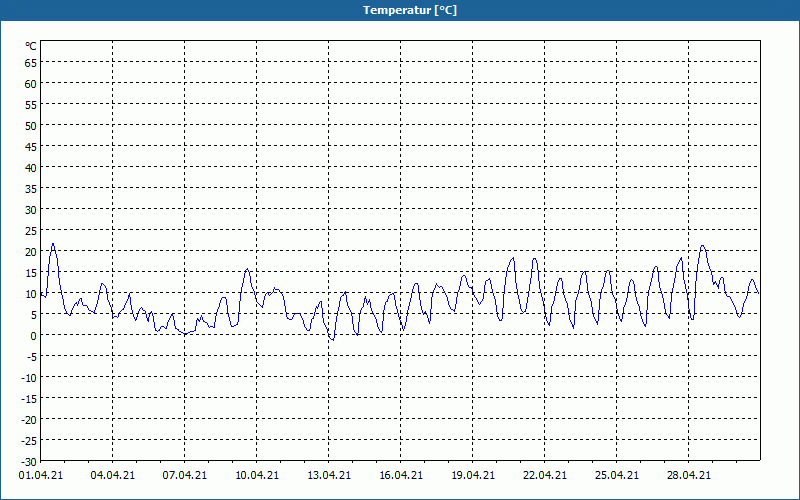Image resolution: width=800 pixels, height=500 pixels.
Task: Click the °C unit label on the y-axis
Action: 31,46
